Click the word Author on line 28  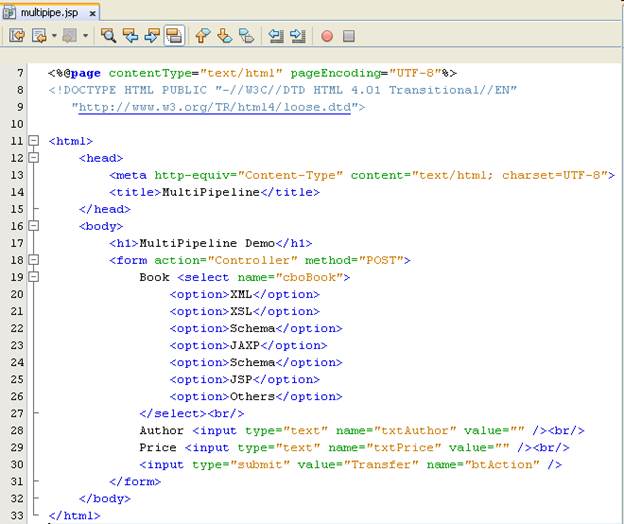pyautogui.click(x=162, y=430)
